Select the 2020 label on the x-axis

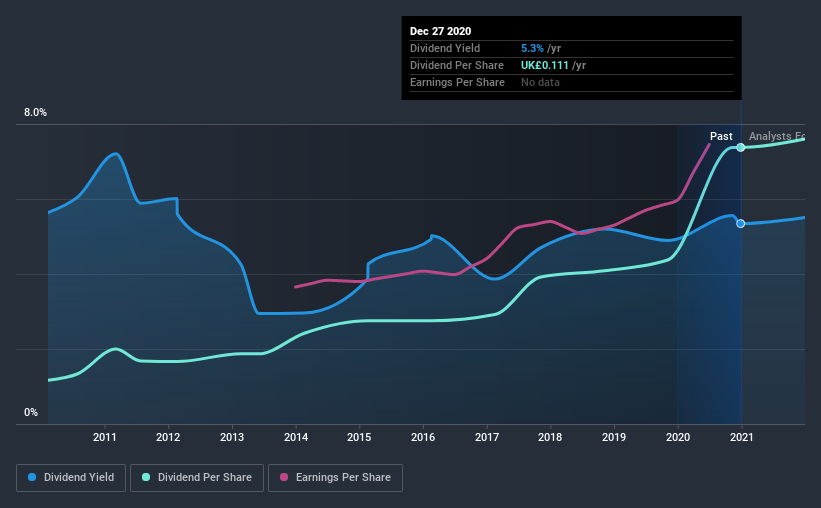coord(677,437)
